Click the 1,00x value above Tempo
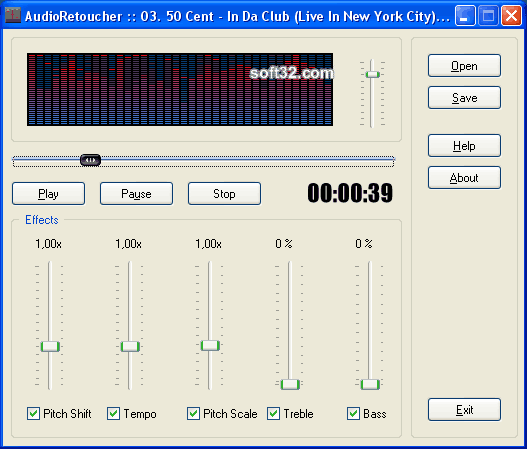The height and width of the screenshot is (449, 527). point(128,244)
